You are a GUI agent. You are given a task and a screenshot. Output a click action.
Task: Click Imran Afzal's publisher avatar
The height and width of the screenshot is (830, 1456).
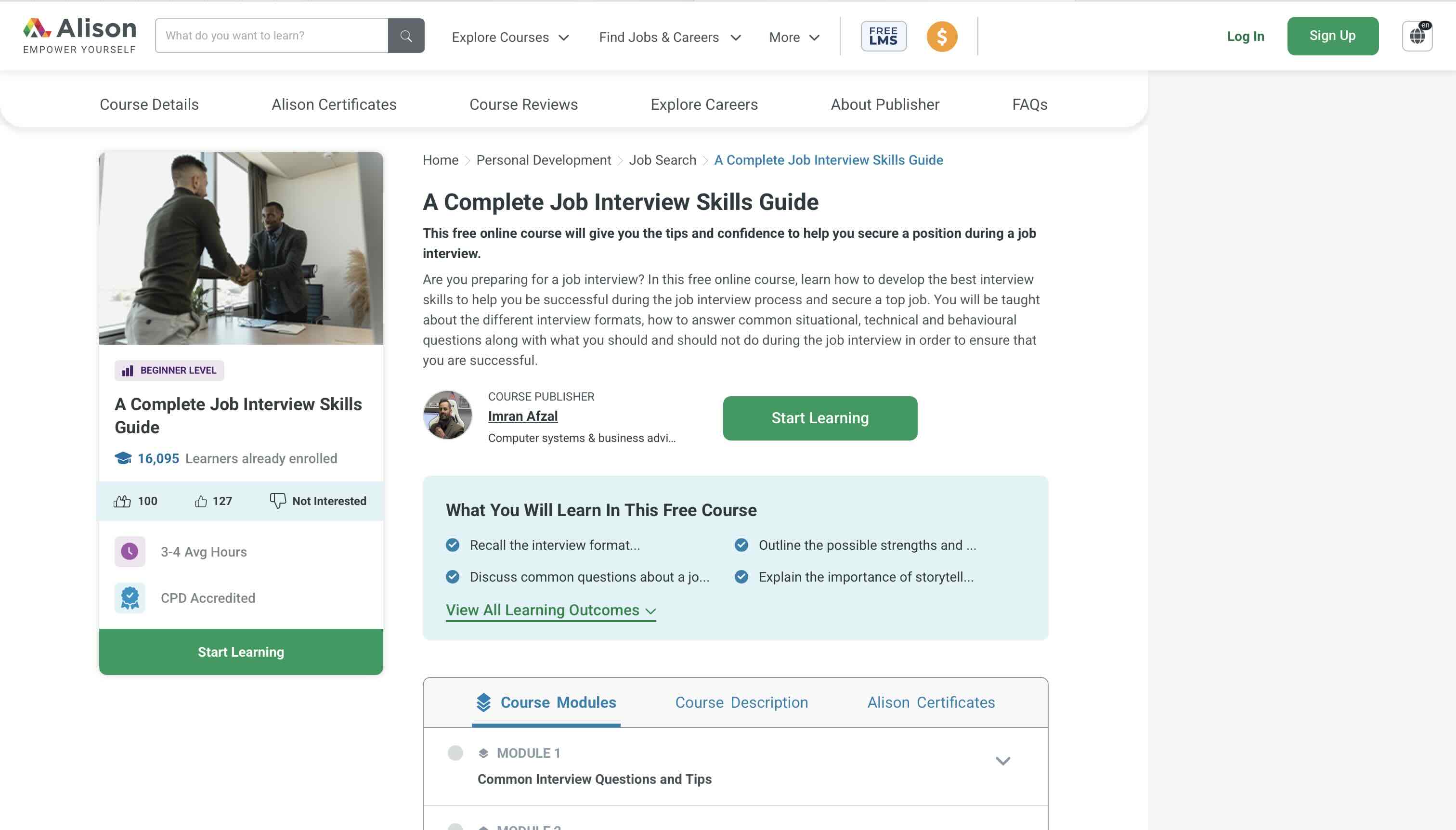click(x=447, y=415)
